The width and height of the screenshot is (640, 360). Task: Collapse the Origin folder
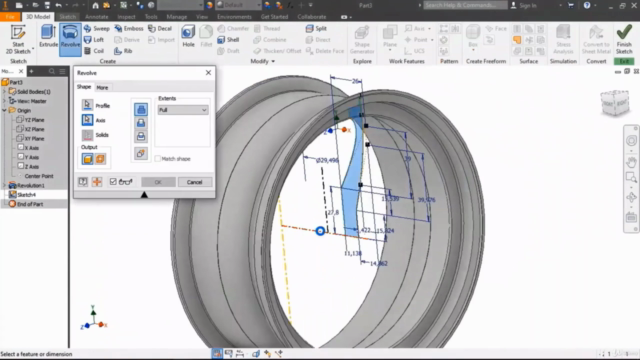[x=4, y=111]
